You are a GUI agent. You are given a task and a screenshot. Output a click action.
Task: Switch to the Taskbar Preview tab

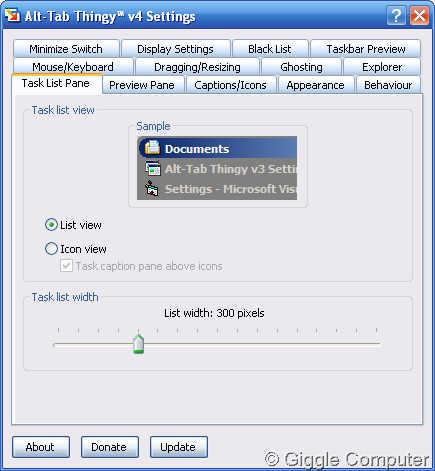pyautogui.click(x=366, y=49)
